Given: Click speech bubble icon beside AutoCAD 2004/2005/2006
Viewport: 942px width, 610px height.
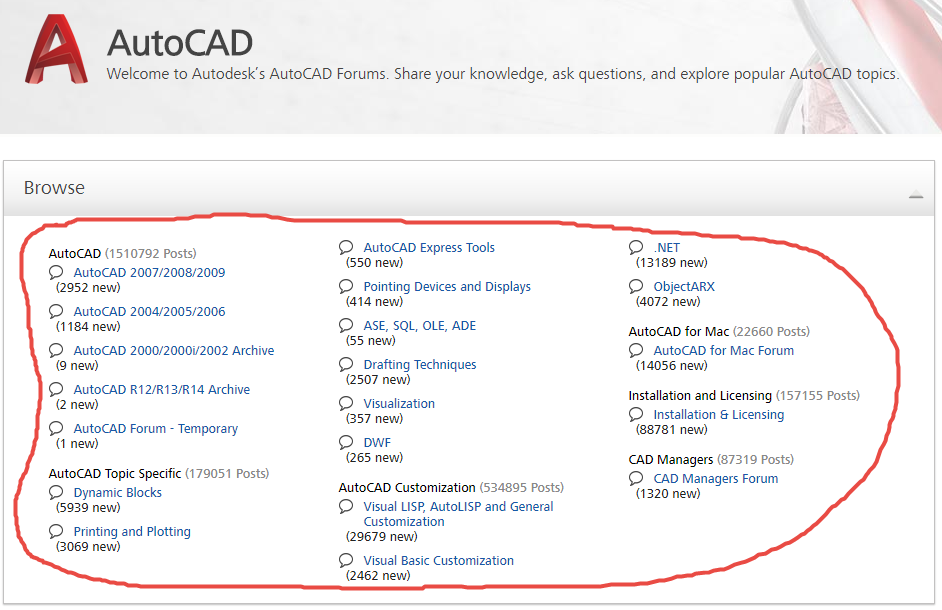Looking at the screenshot, I should (x=56, y=311).
